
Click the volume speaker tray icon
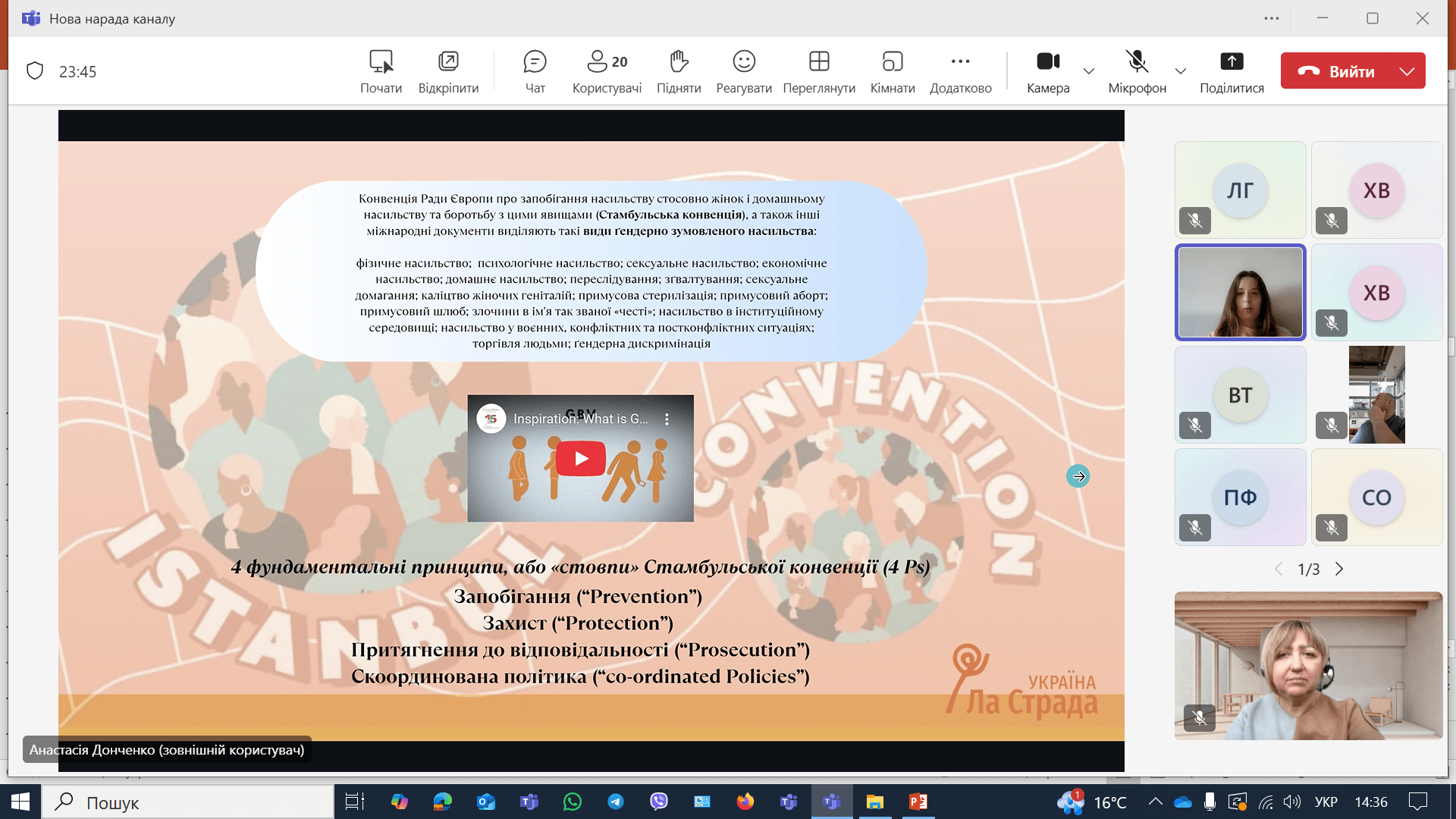[x=1292, y=802]
